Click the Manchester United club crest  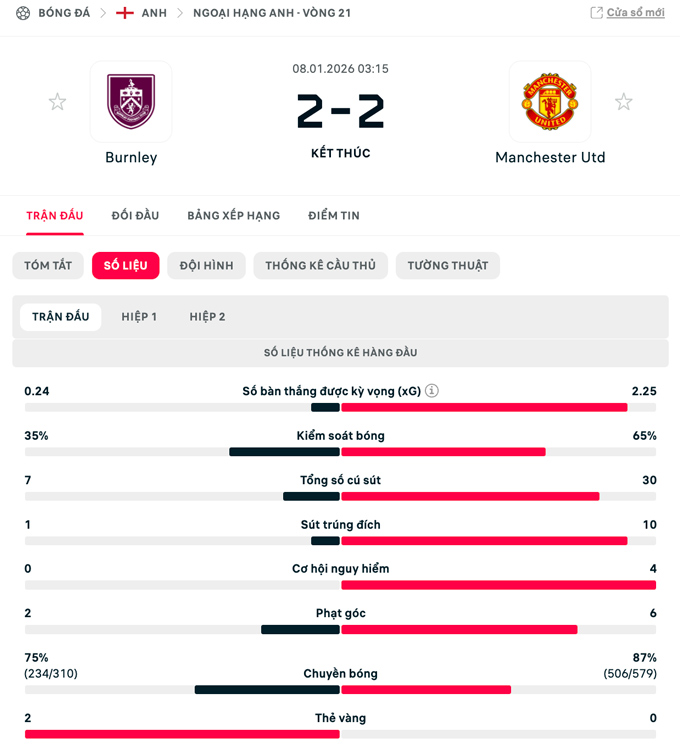click(x=550, y=101)
